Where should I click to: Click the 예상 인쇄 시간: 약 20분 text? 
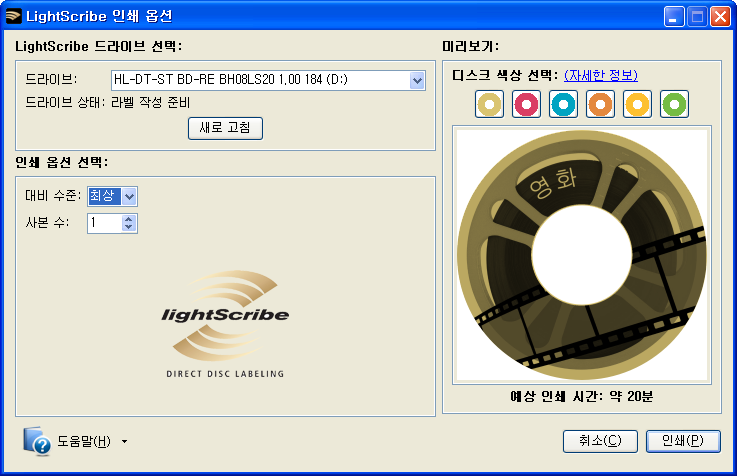[581, 396]
